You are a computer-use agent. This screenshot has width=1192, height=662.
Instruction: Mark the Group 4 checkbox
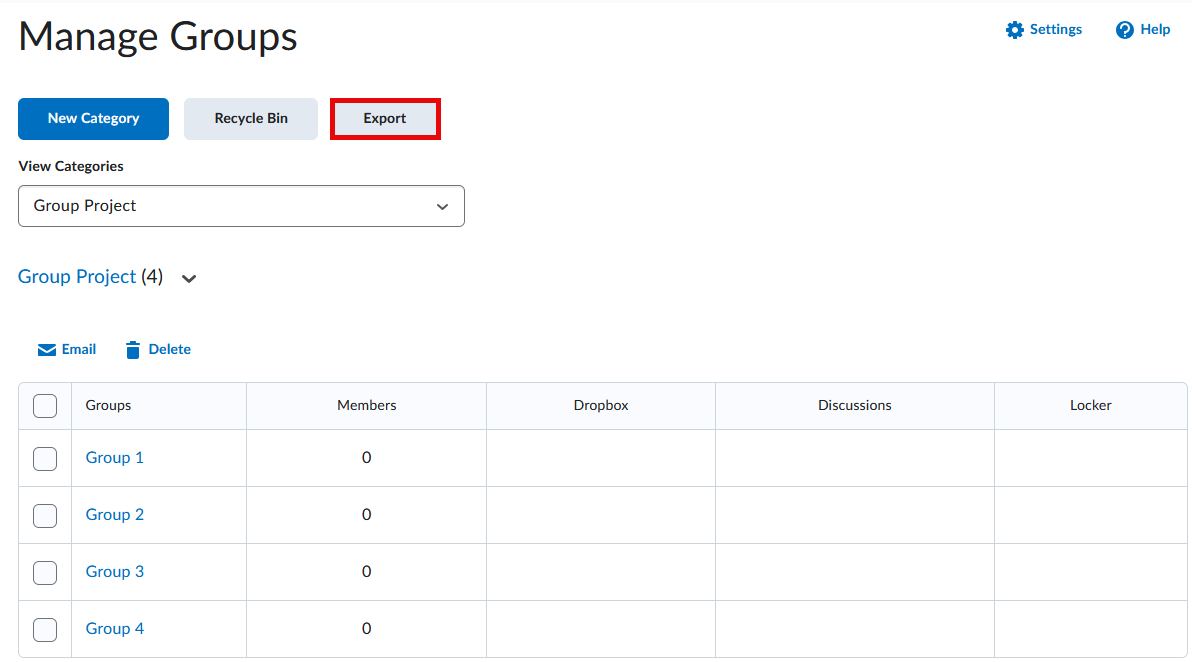pos(45,629)
